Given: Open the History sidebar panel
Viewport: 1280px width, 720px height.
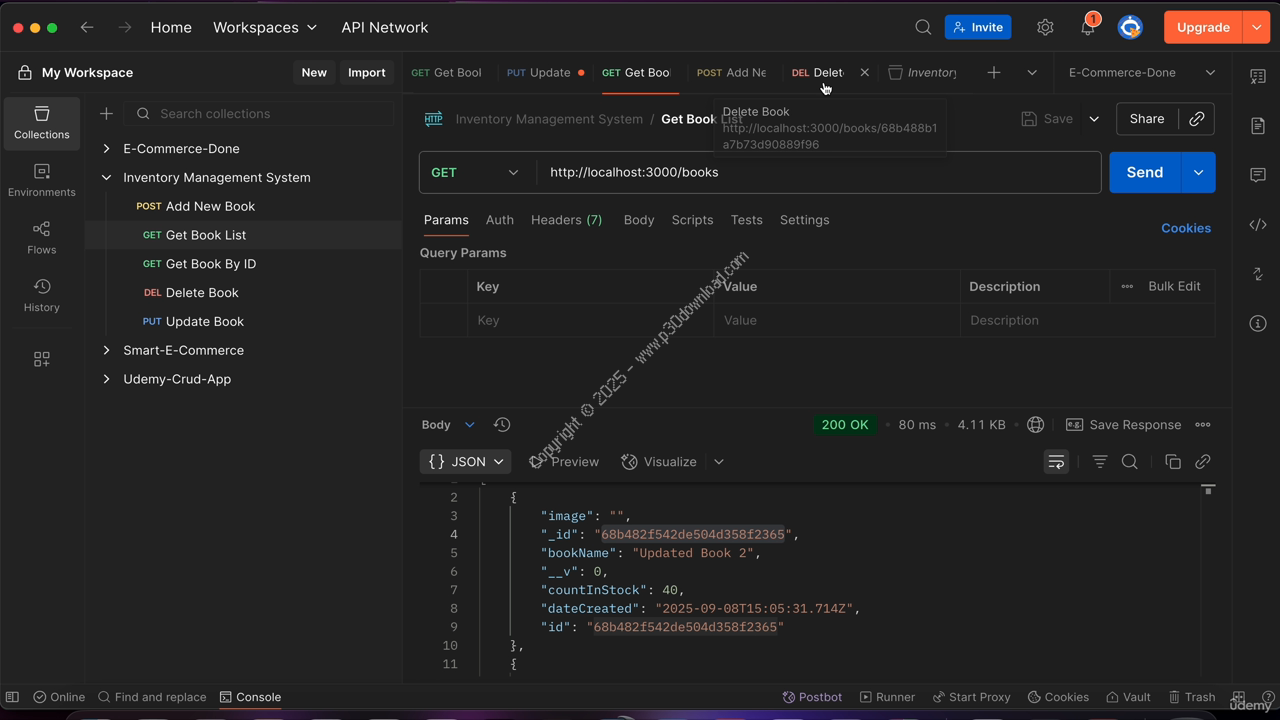Looking at the screenshot, I should [41, 296].
